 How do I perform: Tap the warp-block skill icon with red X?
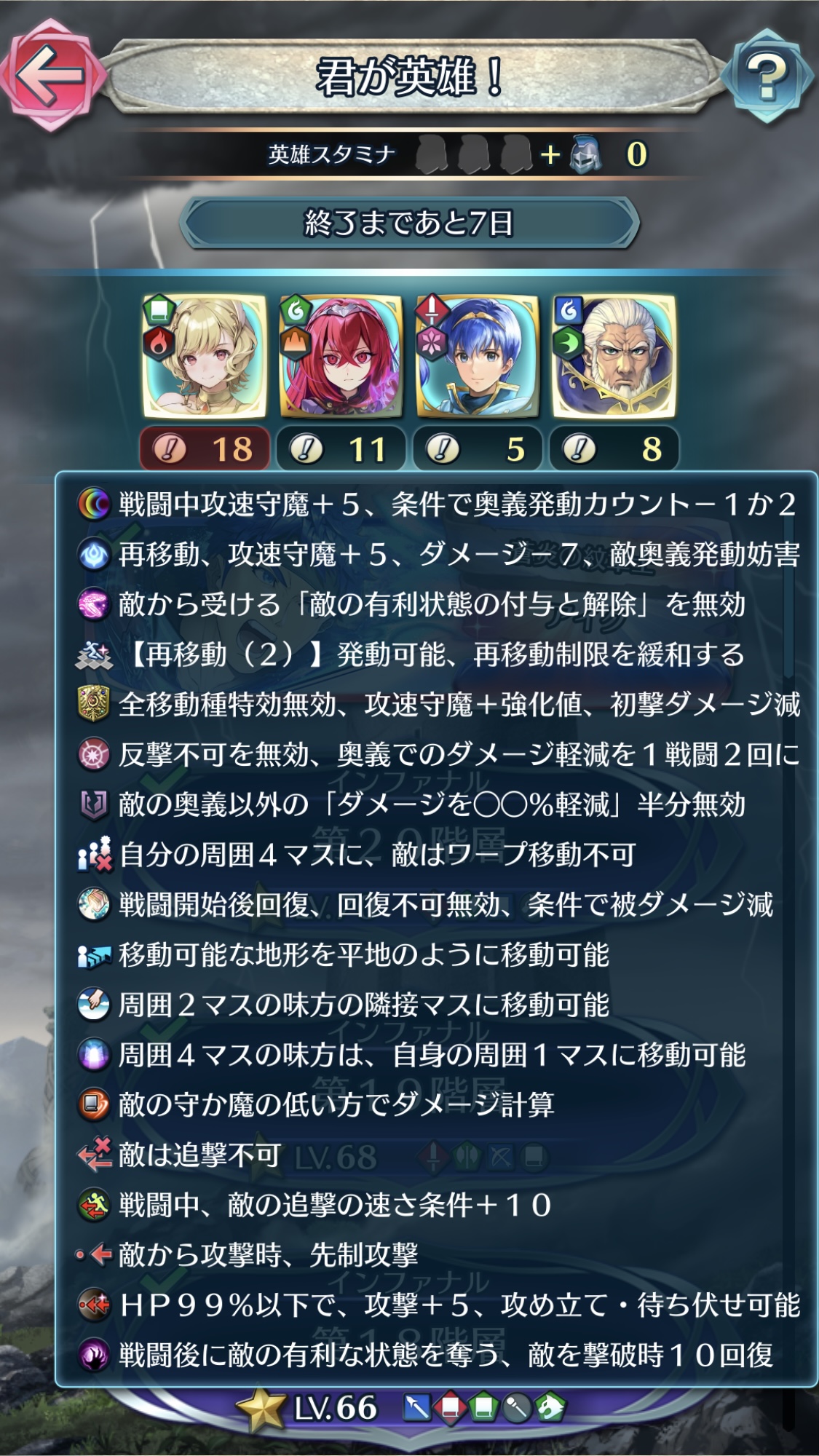(95, 854)
